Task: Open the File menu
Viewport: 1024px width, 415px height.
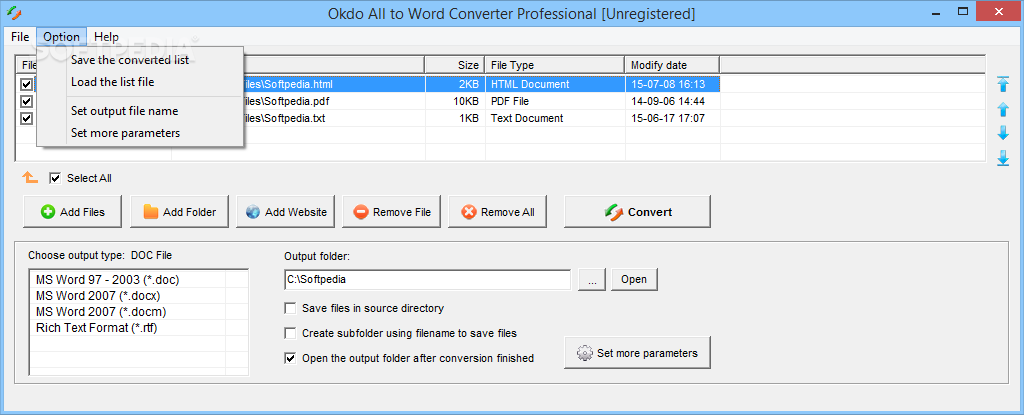Action: pos(20,37)
